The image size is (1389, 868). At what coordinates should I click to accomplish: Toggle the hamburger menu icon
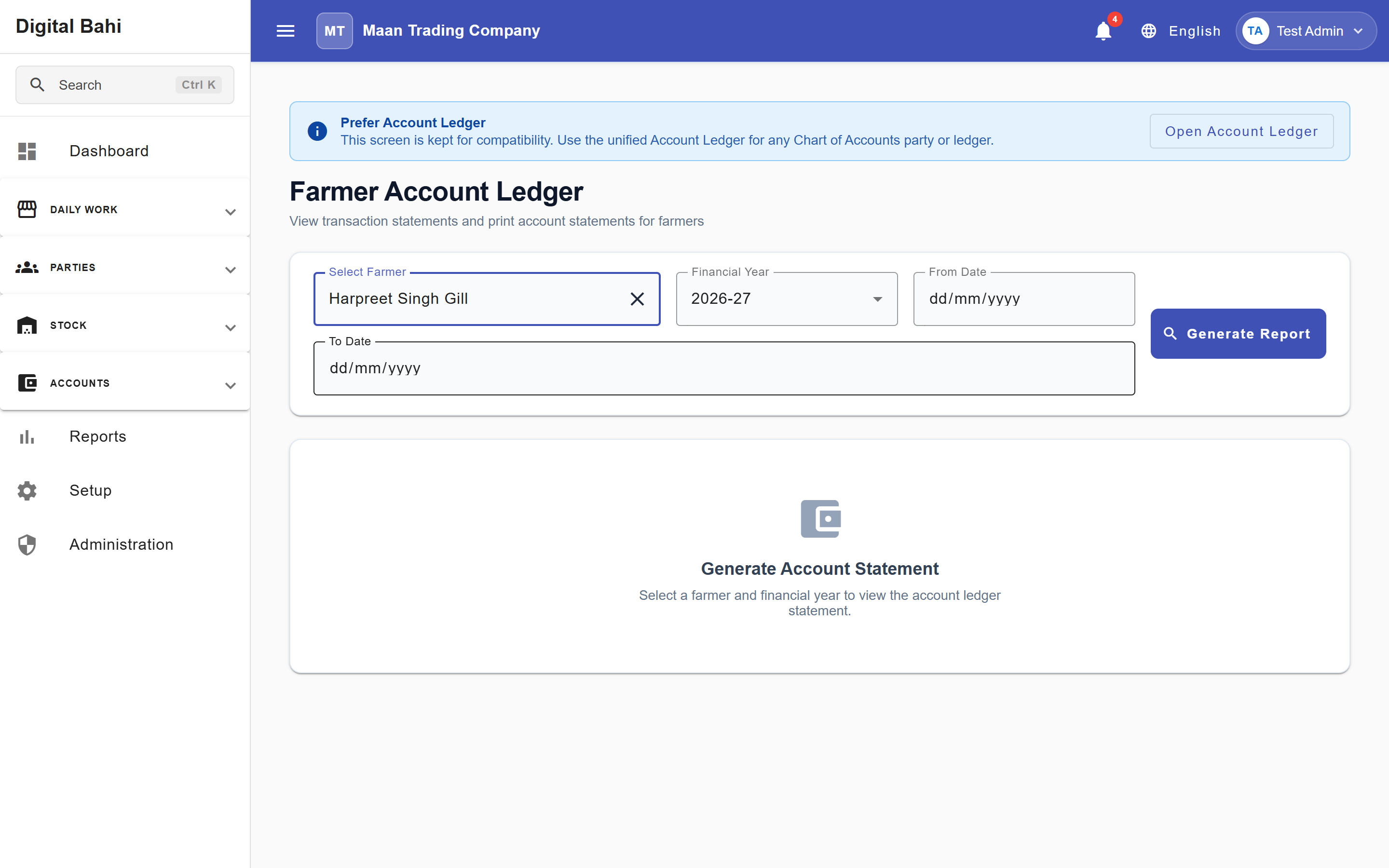(x=285, y=31)
